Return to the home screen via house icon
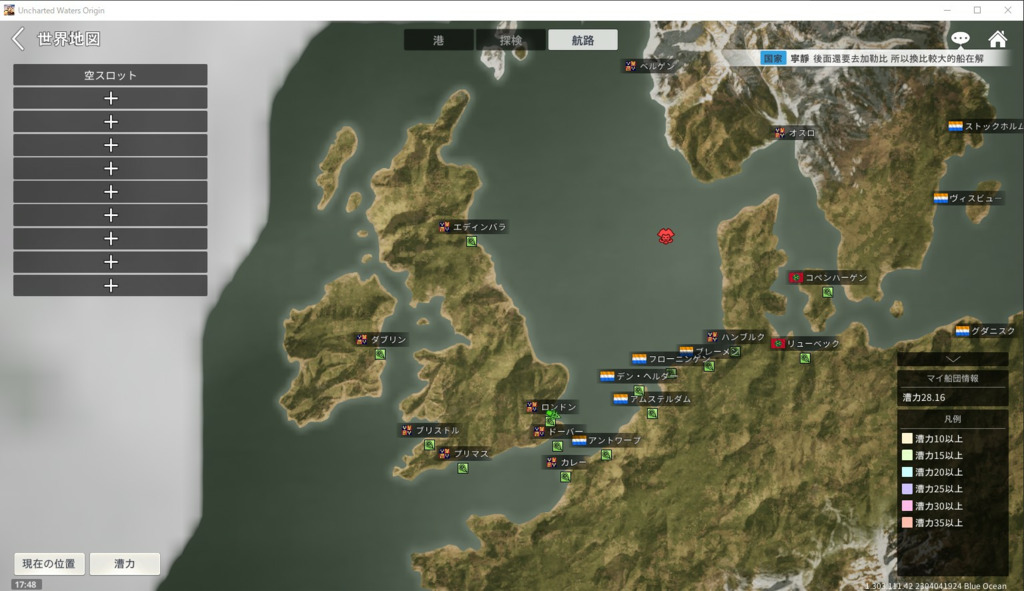 pos(997,39)
